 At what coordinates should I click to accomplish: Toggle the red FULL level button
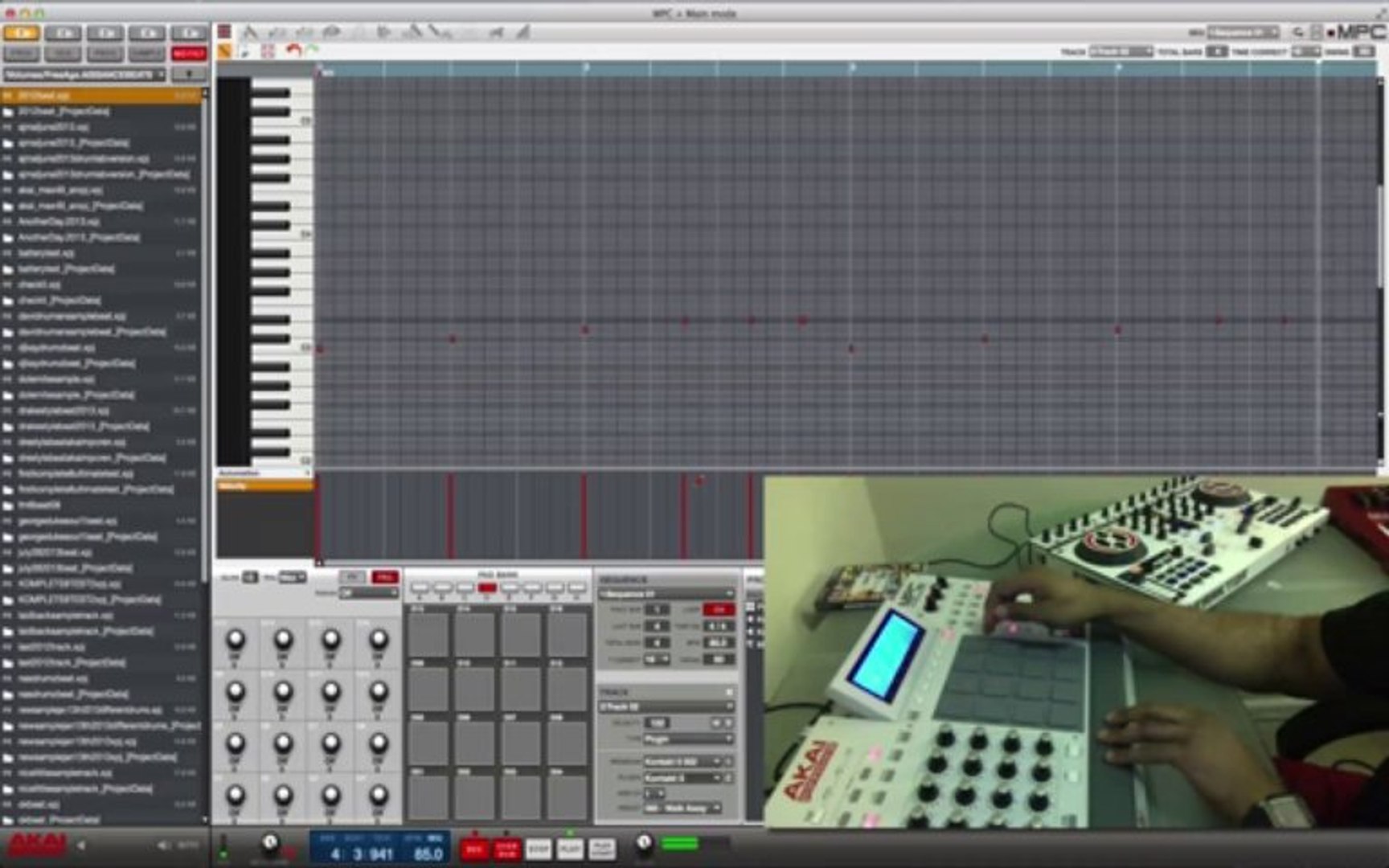pyautogui.click(x=384, y=577)
